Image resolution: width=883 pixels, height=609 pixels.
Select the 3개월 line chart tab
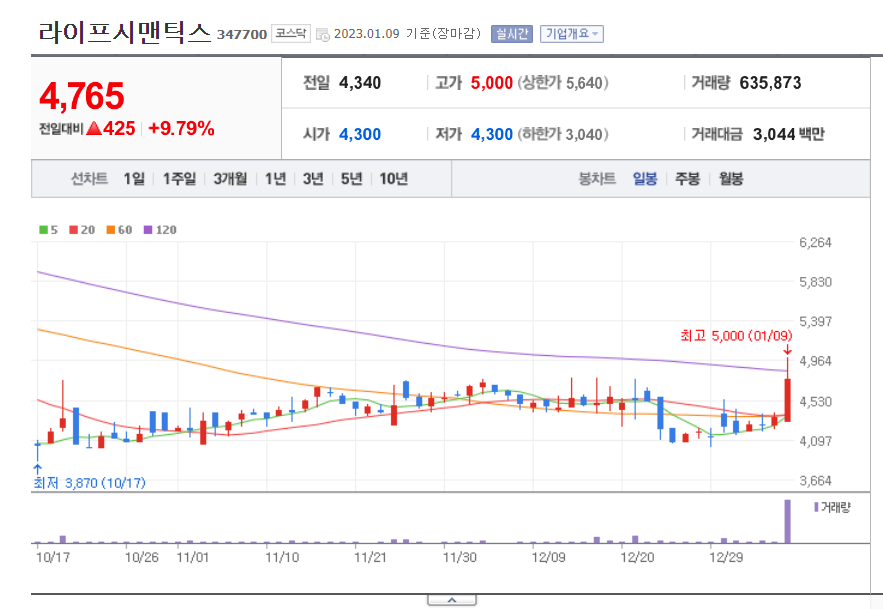pyautogui.click(x=230, y=179)
